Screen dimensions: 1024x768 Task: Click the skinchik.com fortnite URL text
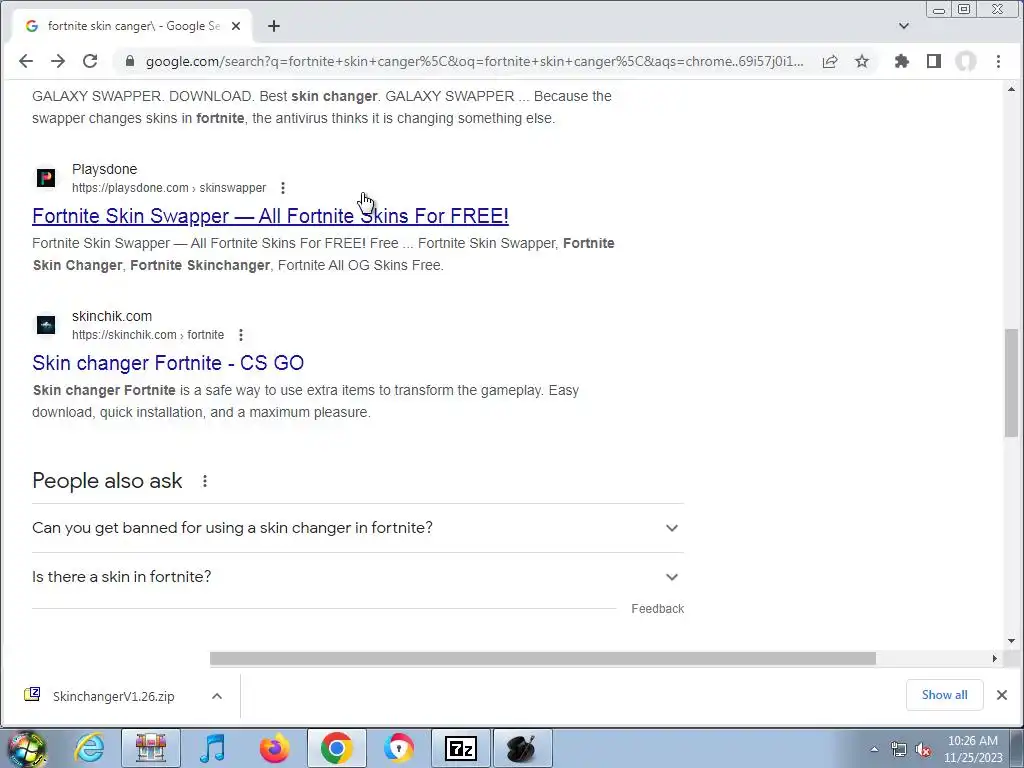pyautogui.click(x=148, y=335)
